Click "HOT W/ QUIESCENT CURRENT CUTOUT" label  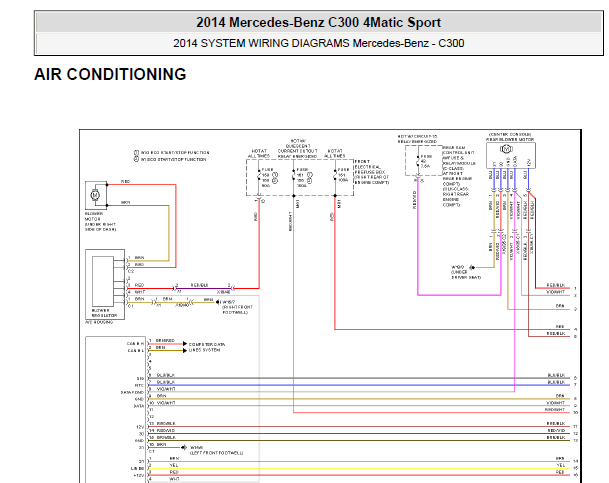click(298, 148)
